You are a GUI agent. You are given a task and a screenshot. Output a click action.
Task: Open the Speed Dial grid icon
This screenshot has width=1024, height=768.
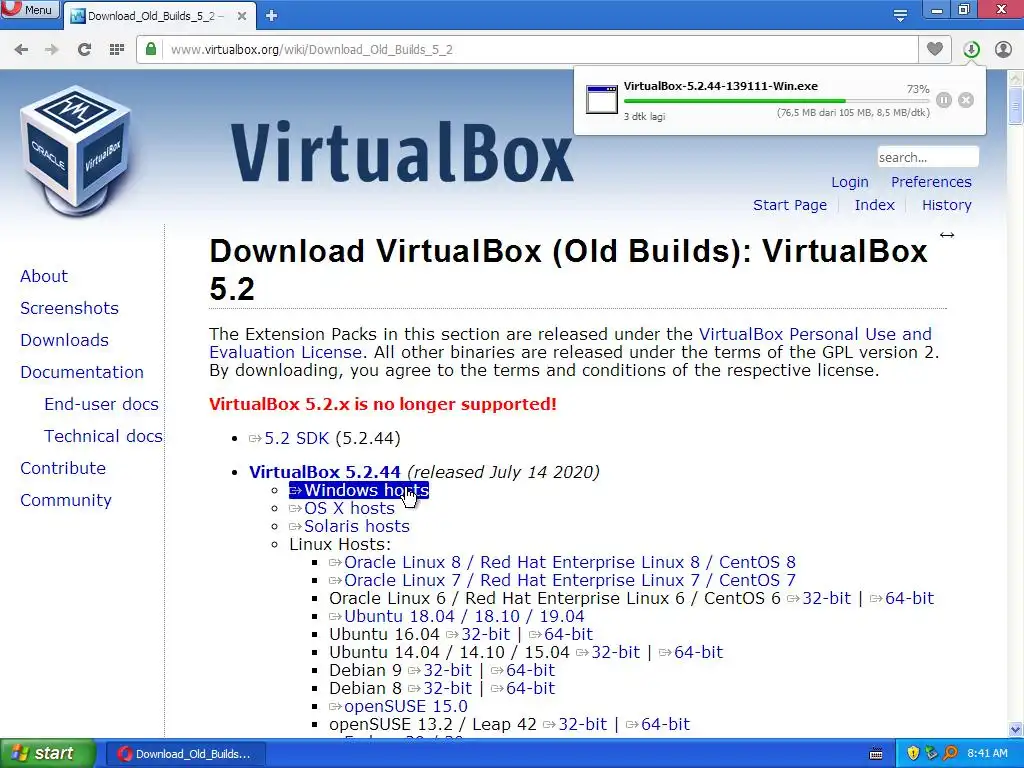pyautogui.click(x=117, y=50)
